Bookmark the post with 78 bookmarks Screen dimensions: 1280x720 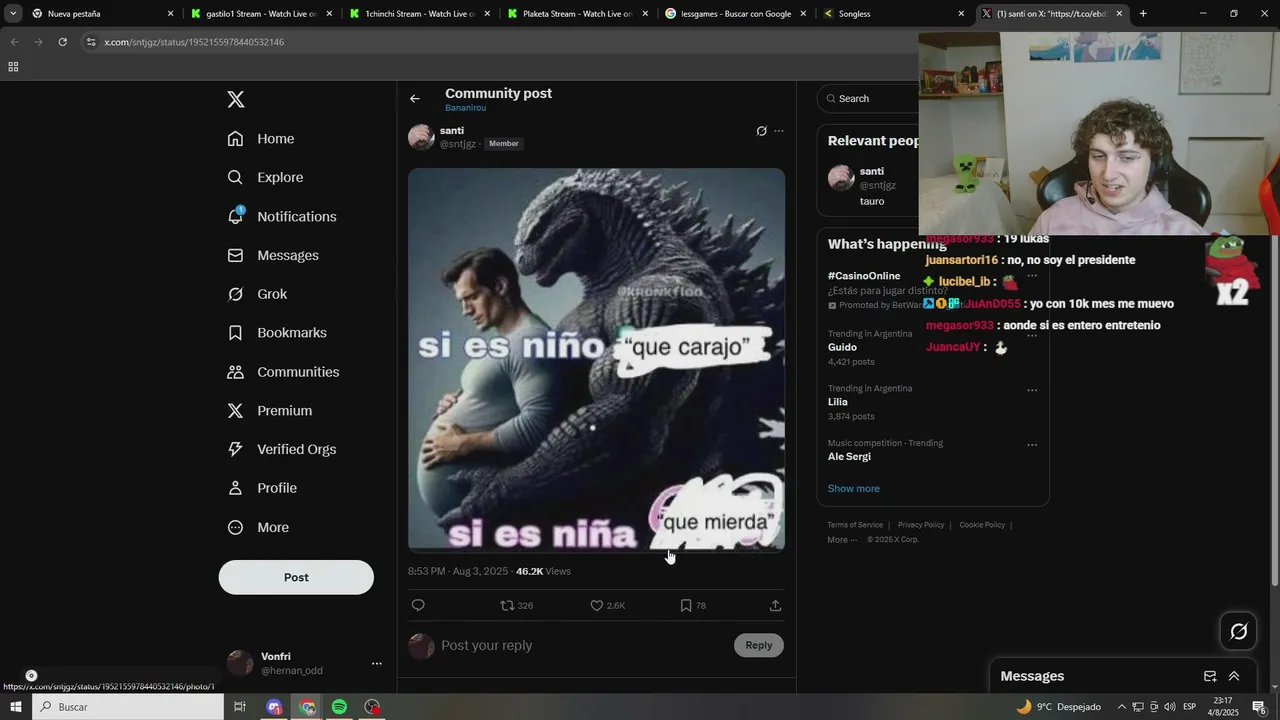692,605
